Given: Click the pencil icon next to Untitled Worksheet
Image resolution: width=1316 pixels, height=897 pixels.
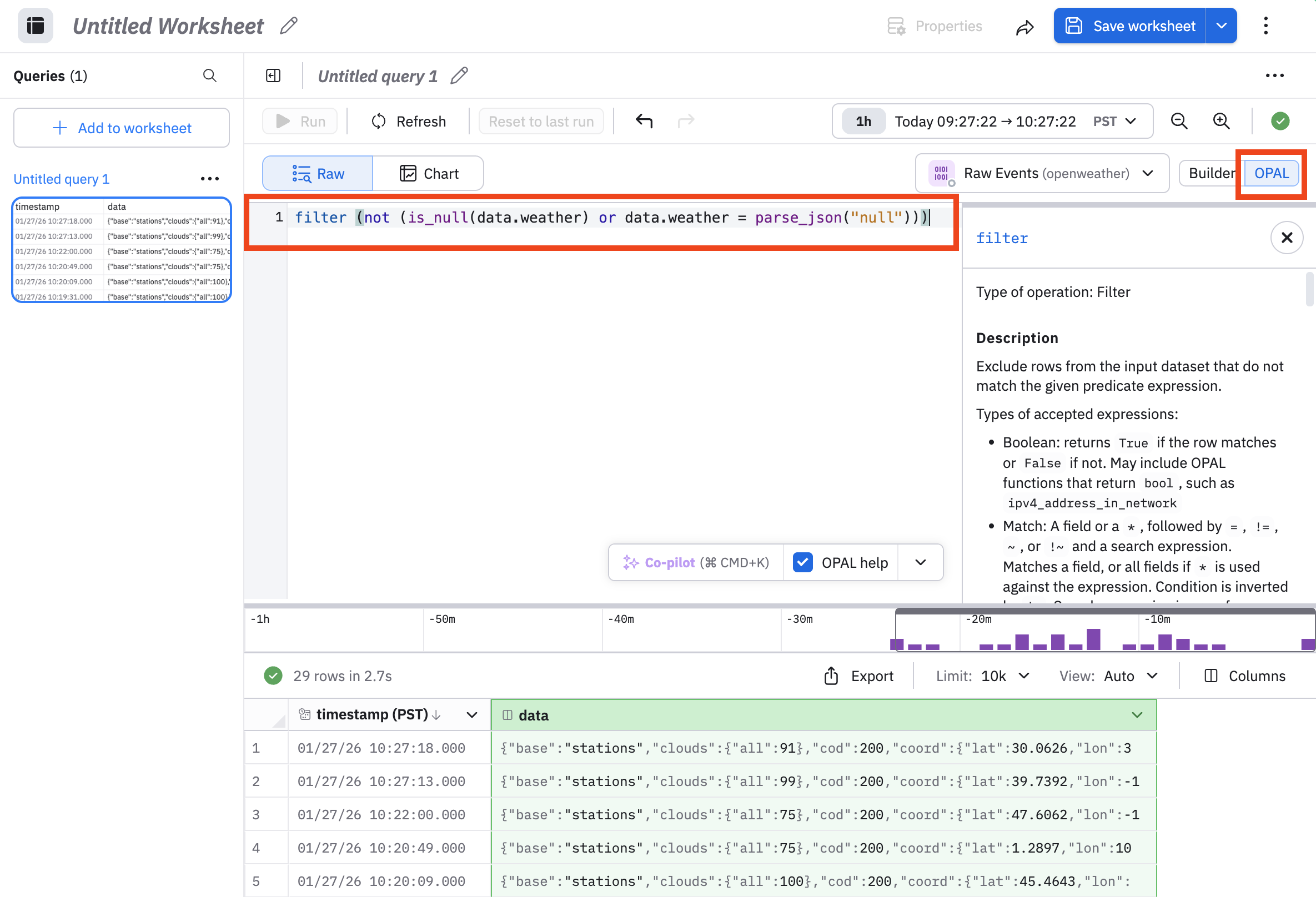Looking at the screenshot, I should click(289, 26).
